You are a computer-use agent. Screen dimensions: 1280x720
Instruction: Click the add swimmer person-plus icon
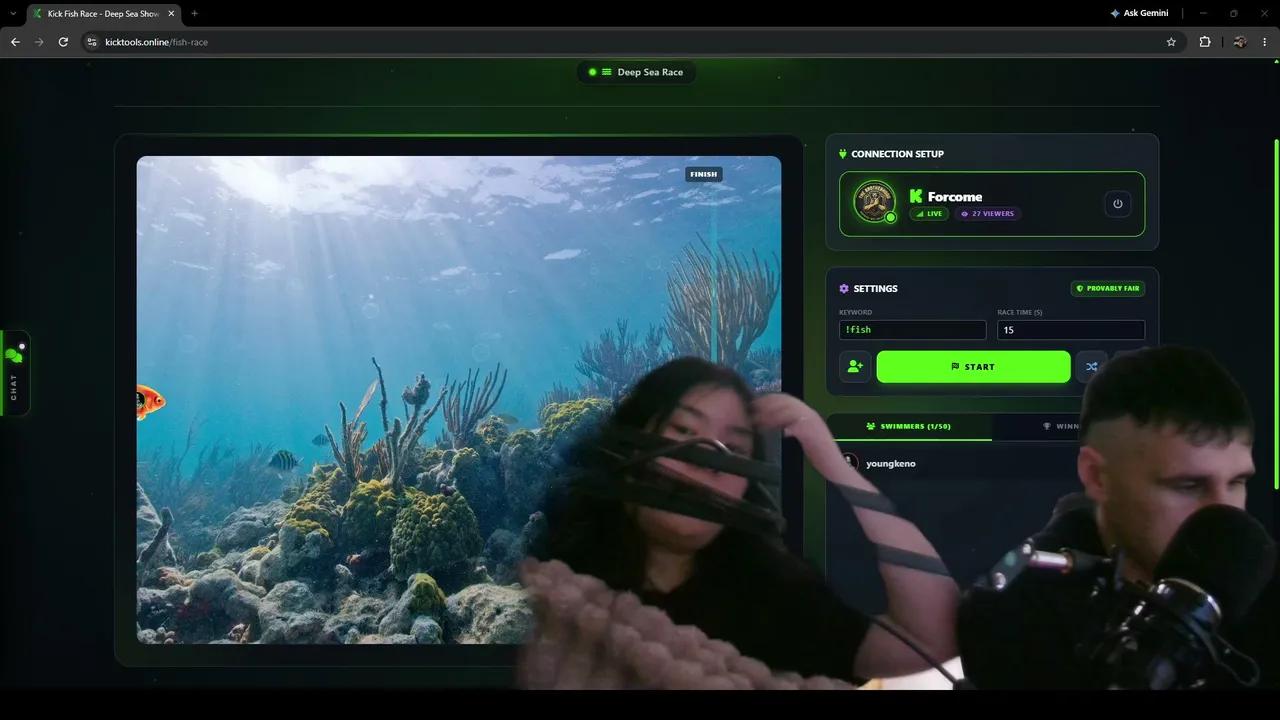click(855, 367)
